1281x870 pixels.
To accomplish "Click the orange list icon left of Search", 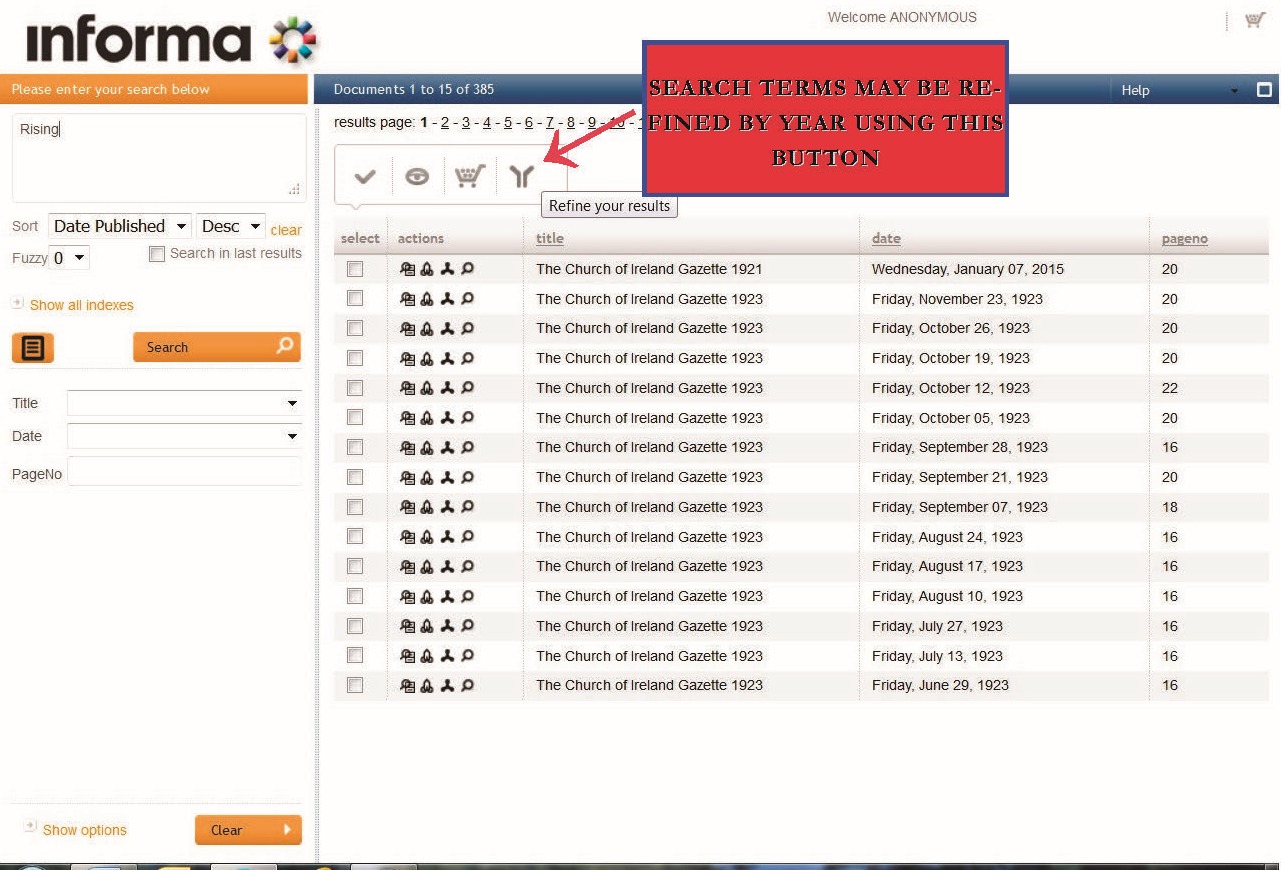I will point(33,348).
